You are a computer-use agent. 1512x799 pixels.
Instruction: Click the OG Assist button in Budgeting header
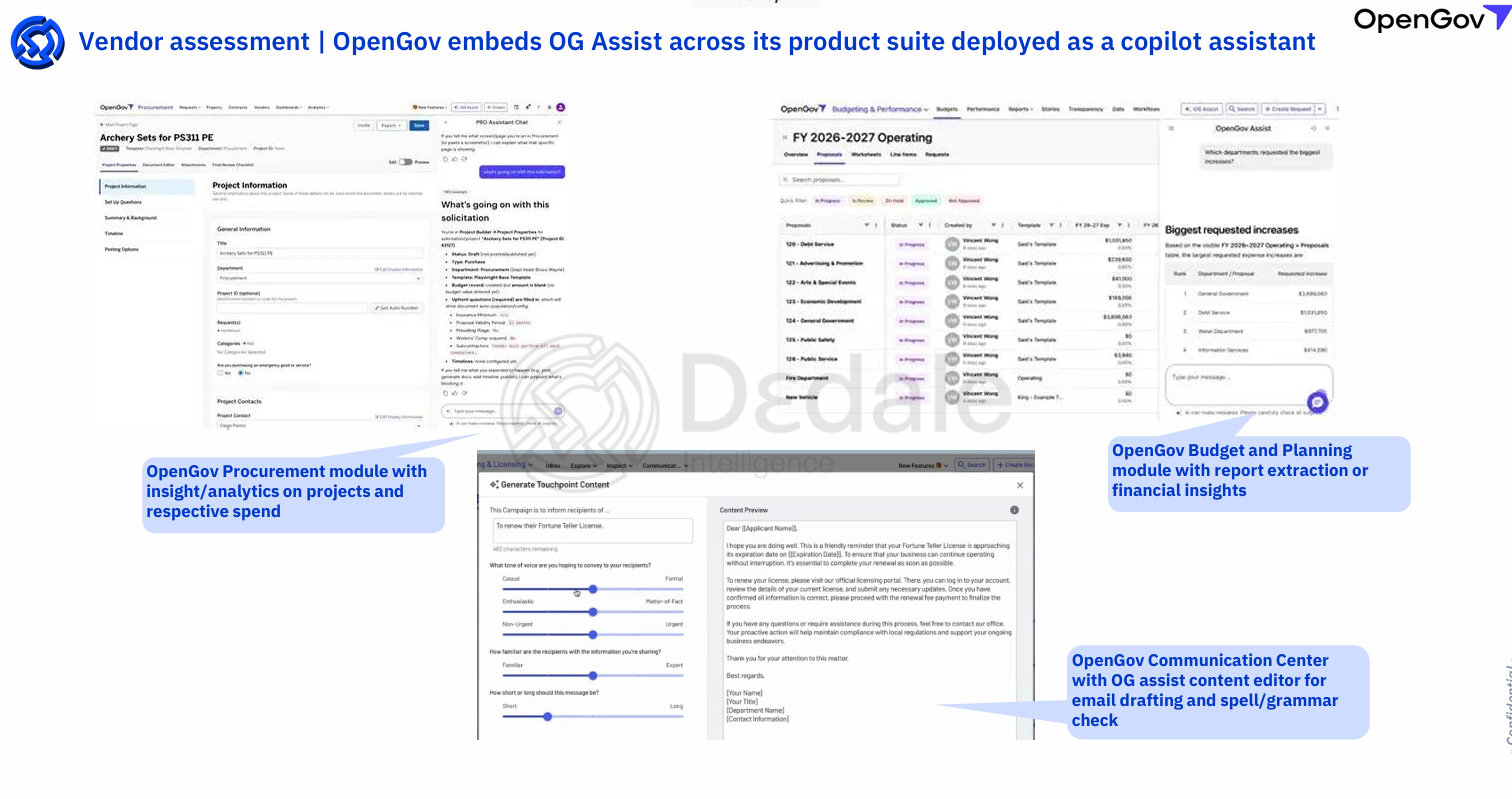1203,109
